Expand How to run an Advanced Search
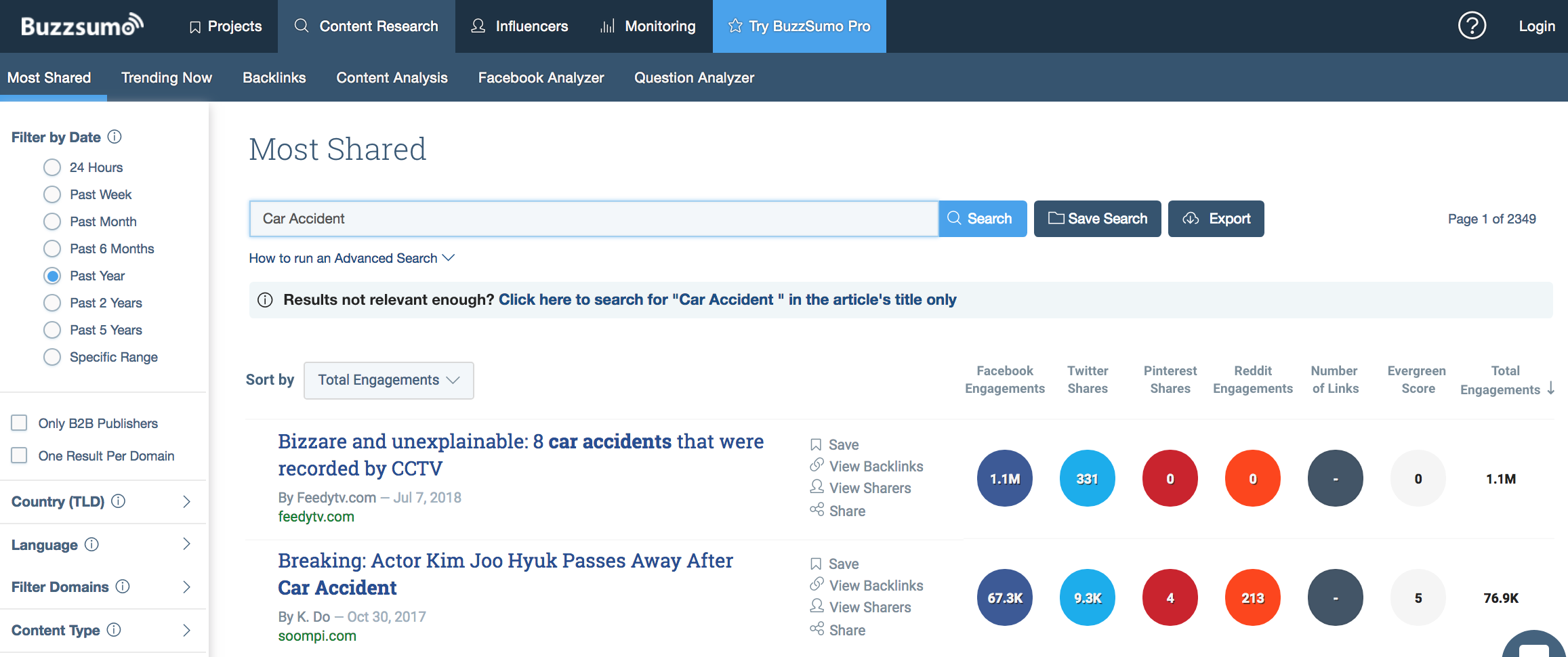 pos(352,258)
